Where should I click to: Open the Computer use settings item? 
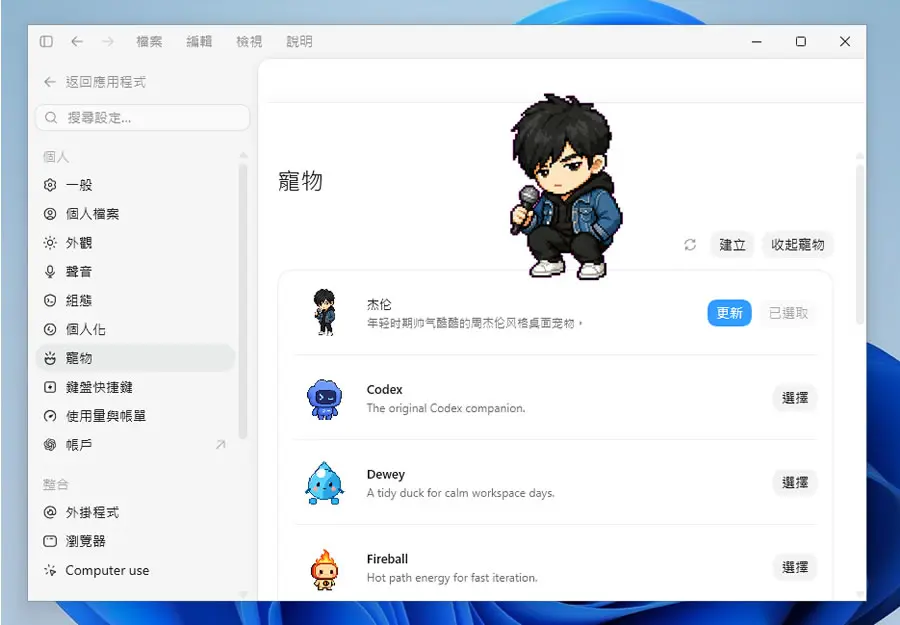coord(135,570)
